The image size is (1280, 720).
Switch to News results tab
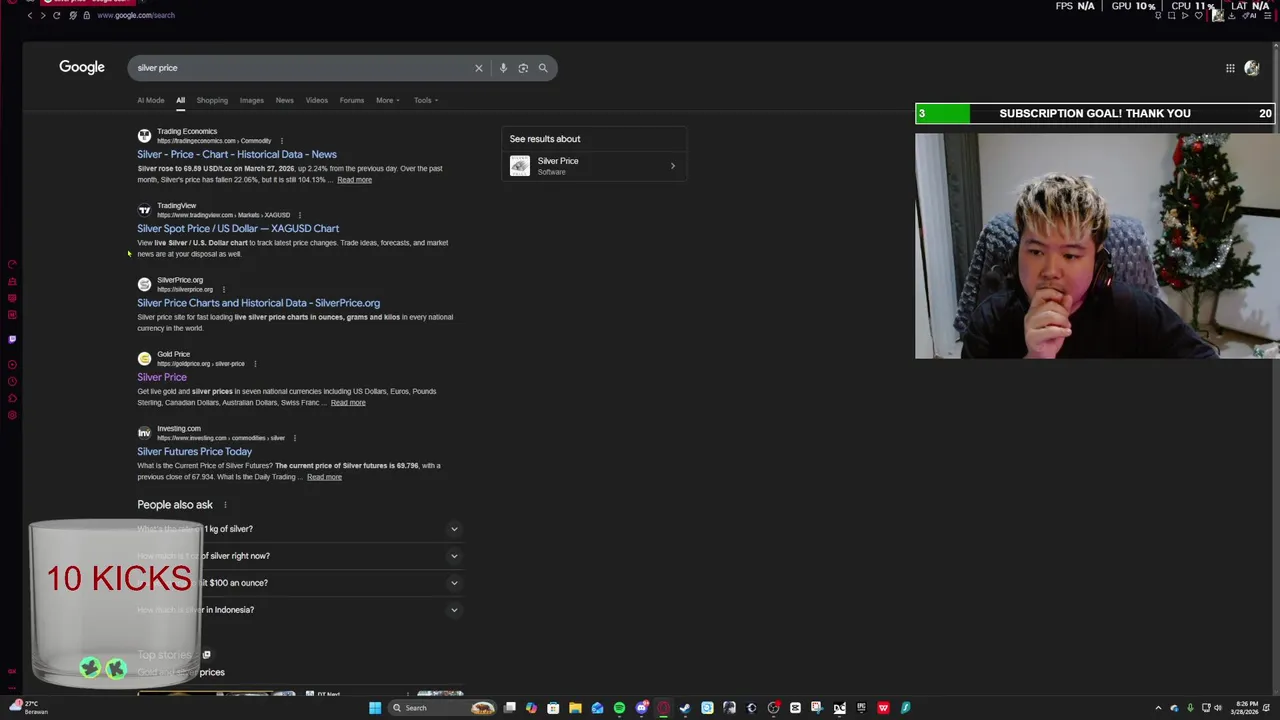(x=285, y=100)
